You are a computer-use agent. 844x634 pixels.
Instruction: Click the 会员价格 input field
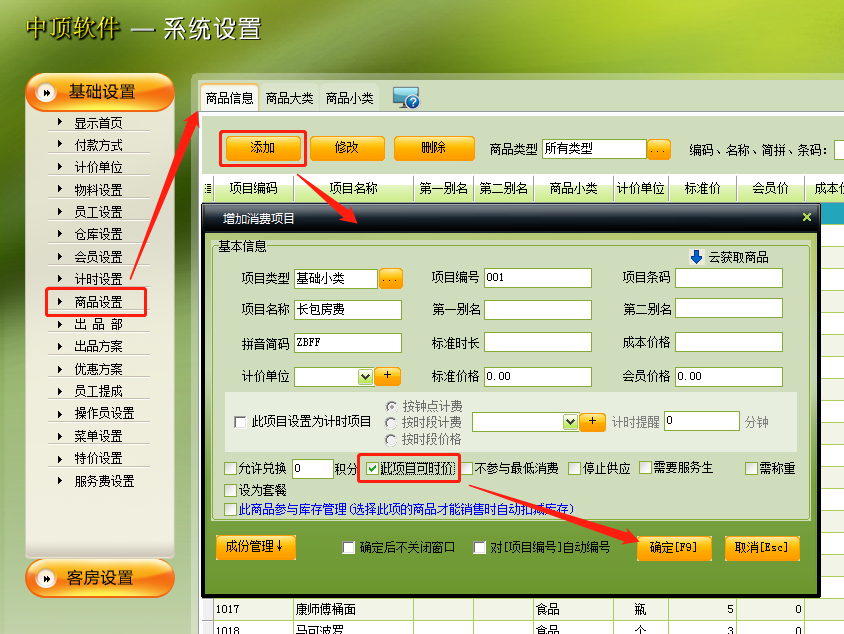click(x=729, y=377)
